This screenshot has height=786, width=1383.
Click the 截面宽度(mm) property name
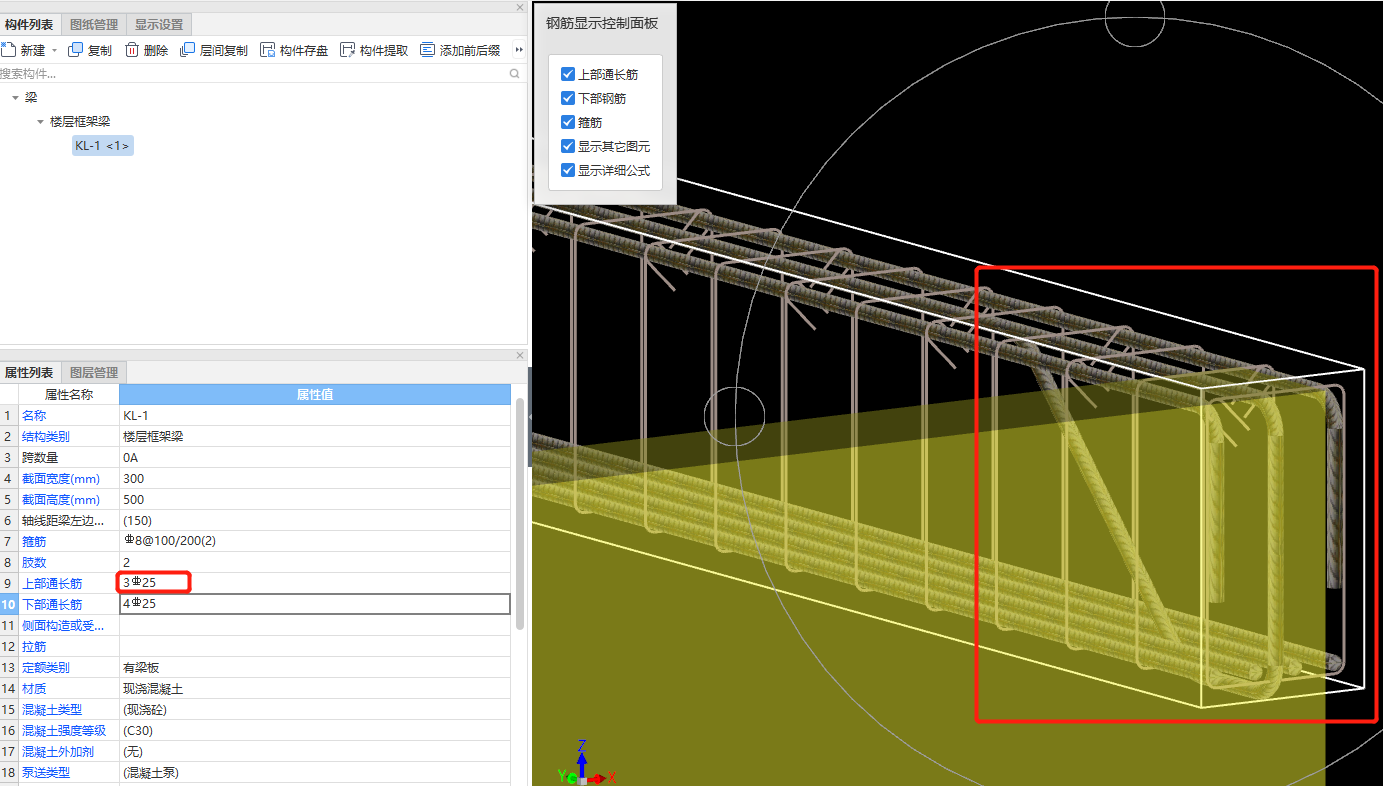pos(62,478)
